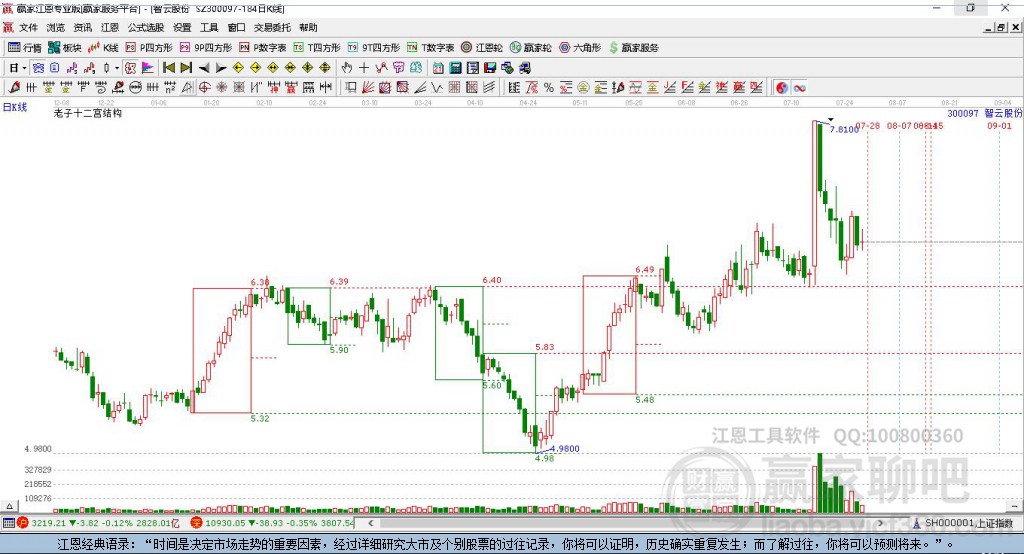Launch the 赢家轮 wheel tool
The width and height of the screenshot is (1024, 554).
click(531, 48)
